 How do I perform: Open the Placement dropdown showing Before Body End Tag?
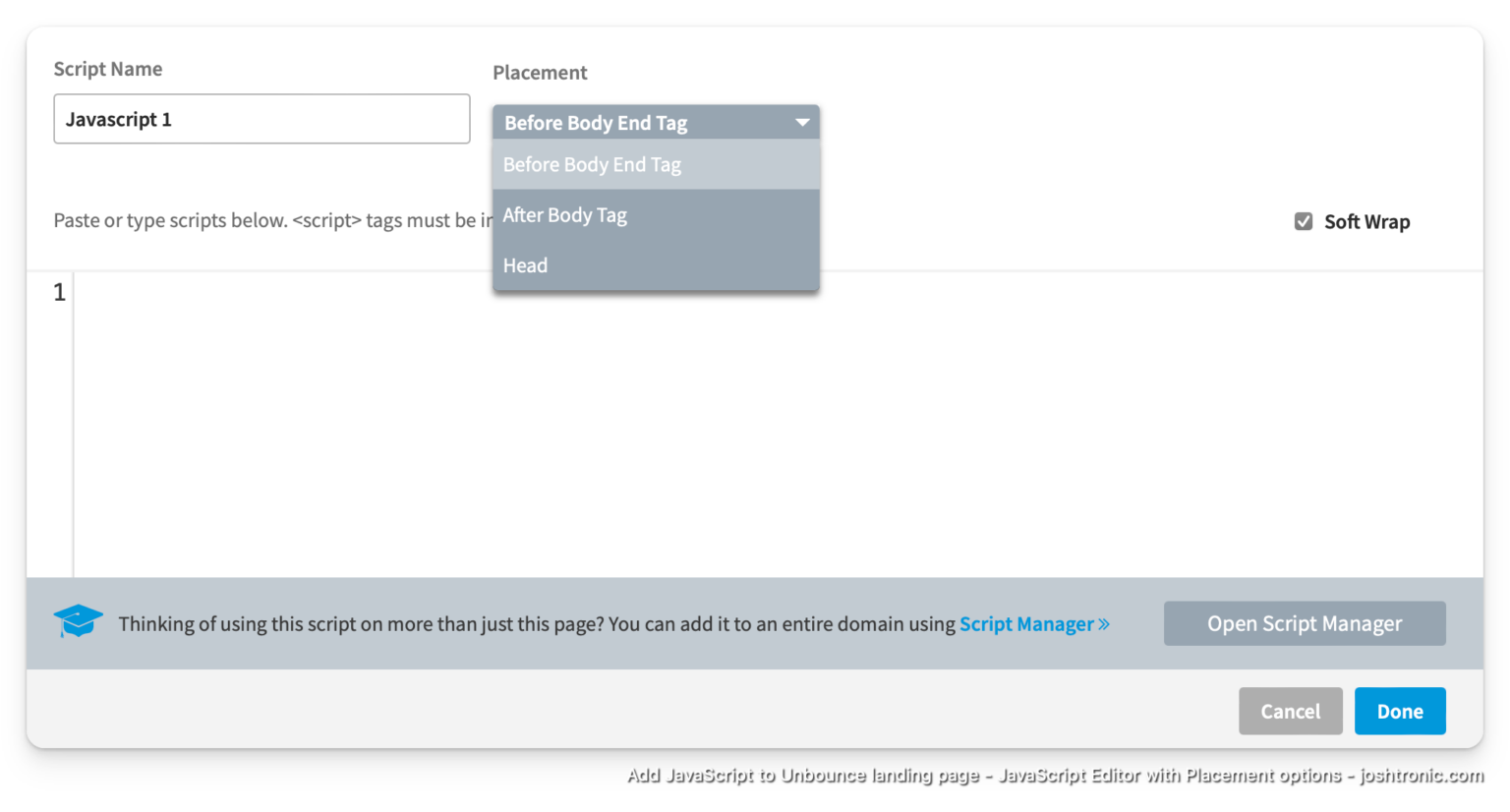click(656, 122)
